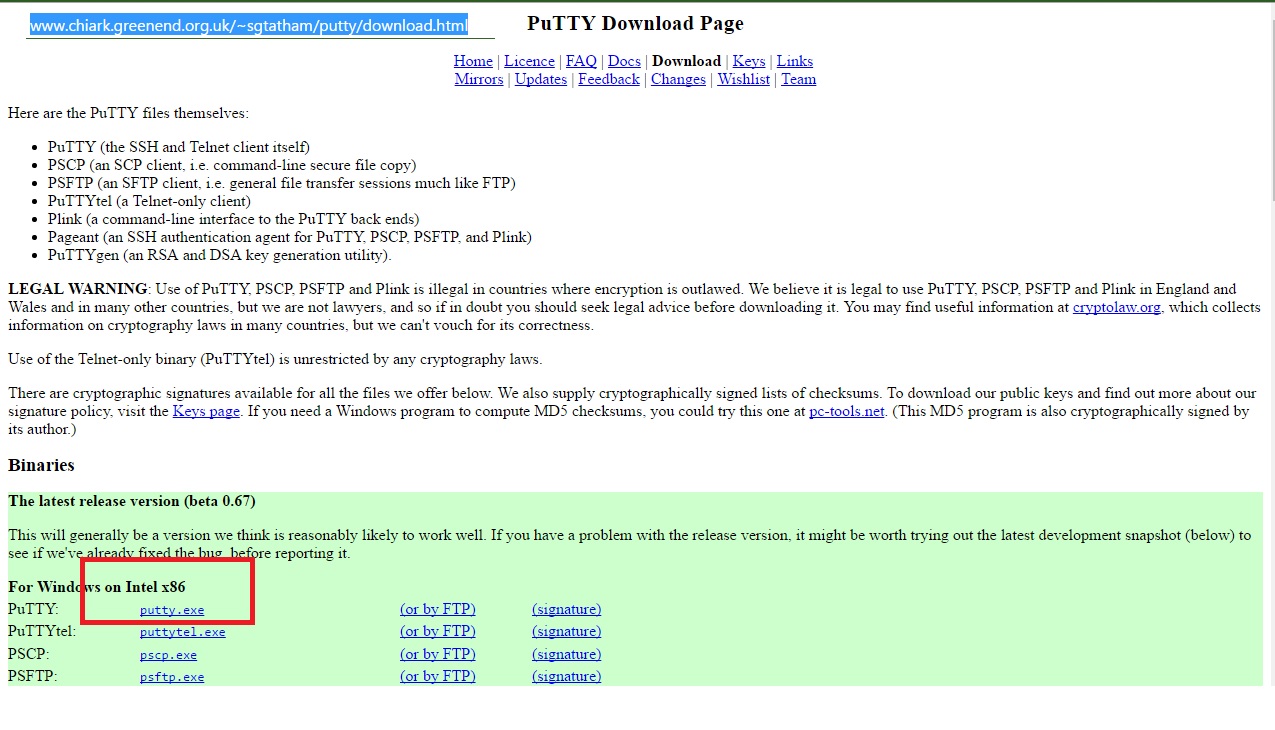Visit the Team link
Screen dimensions: 1275x730
click(799, 79)
